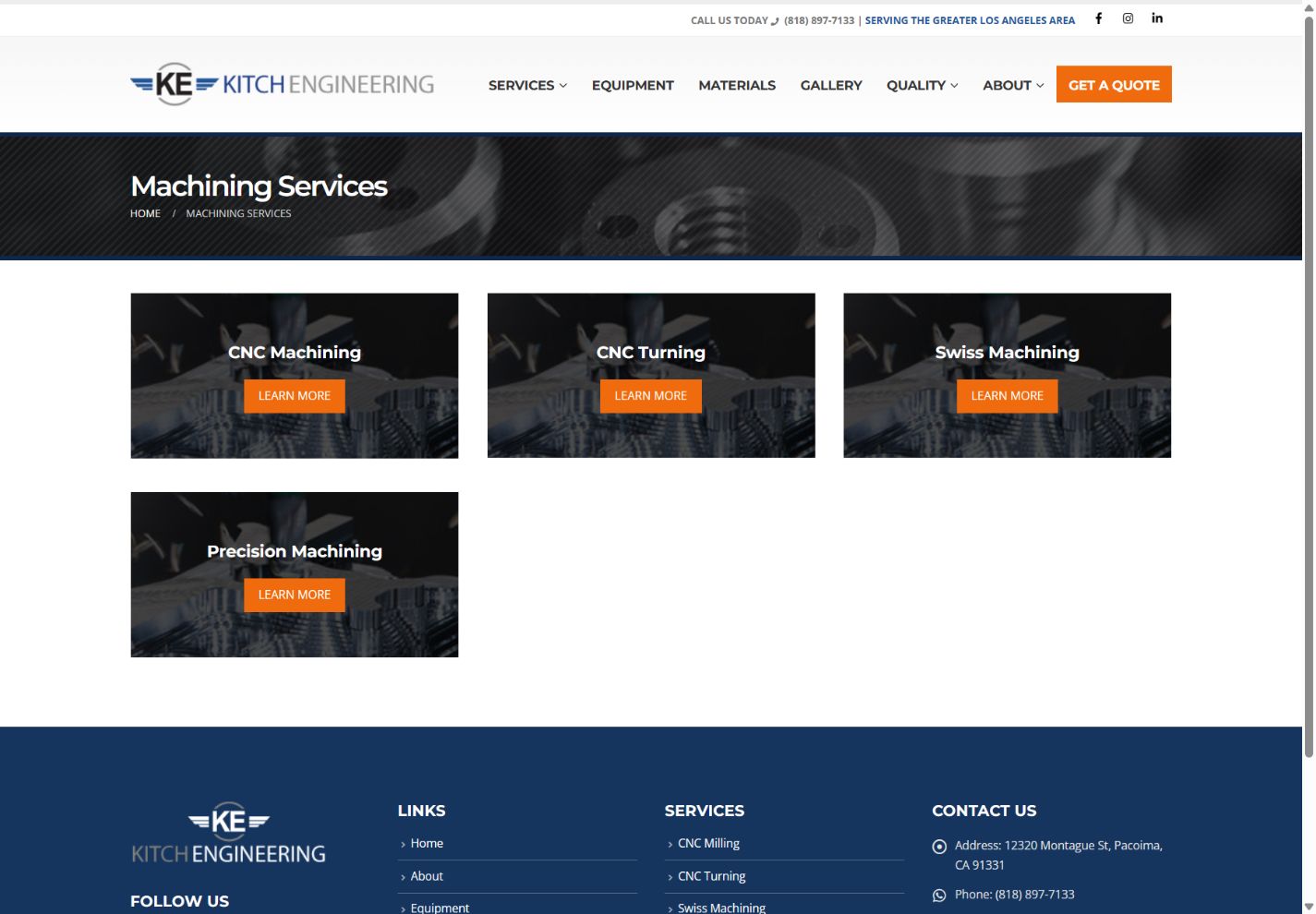
Task: Open the Equipment menu item
Action: [x=633, y=85]
